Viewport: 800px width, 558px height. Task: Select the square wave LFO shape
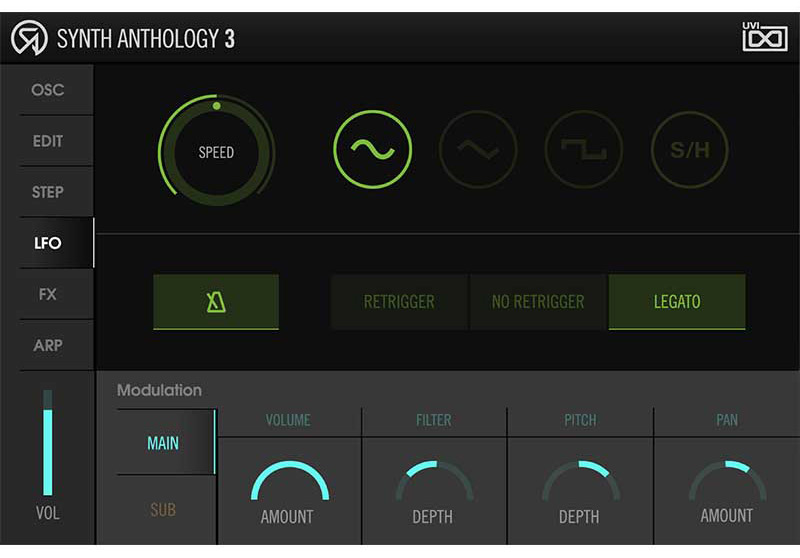(584, 149)
